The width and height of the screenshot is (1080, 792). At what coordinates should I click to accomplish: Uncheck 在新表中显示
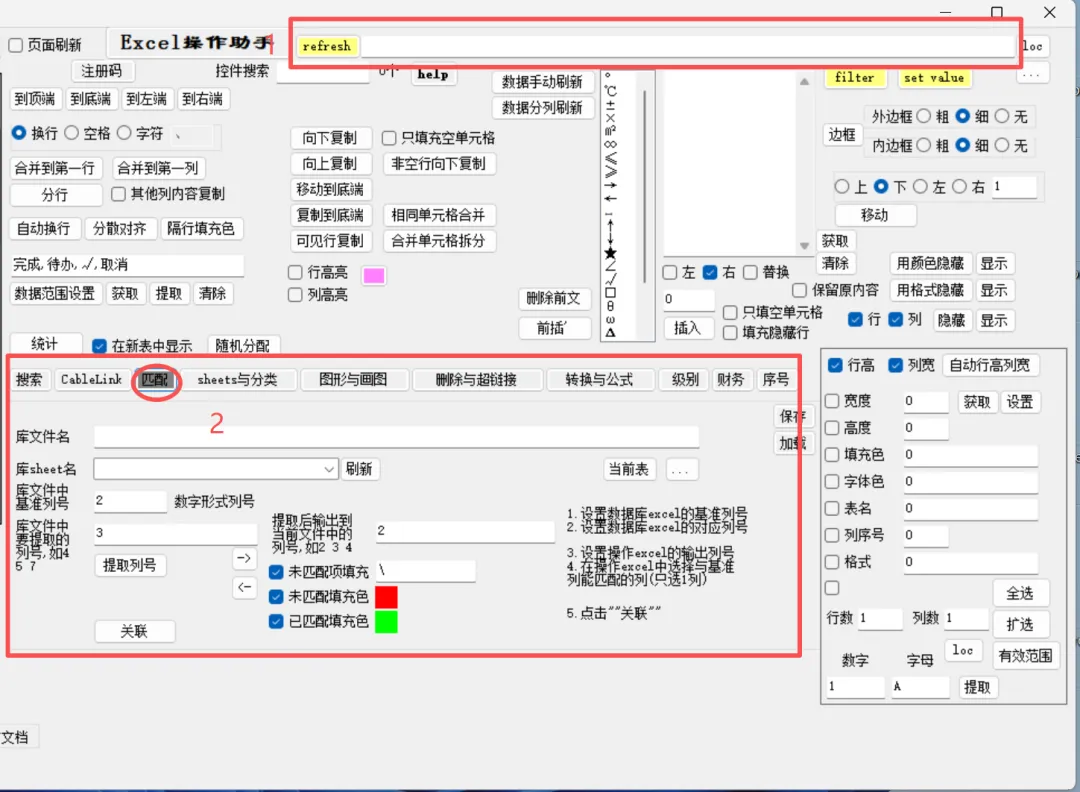(100, 346)
